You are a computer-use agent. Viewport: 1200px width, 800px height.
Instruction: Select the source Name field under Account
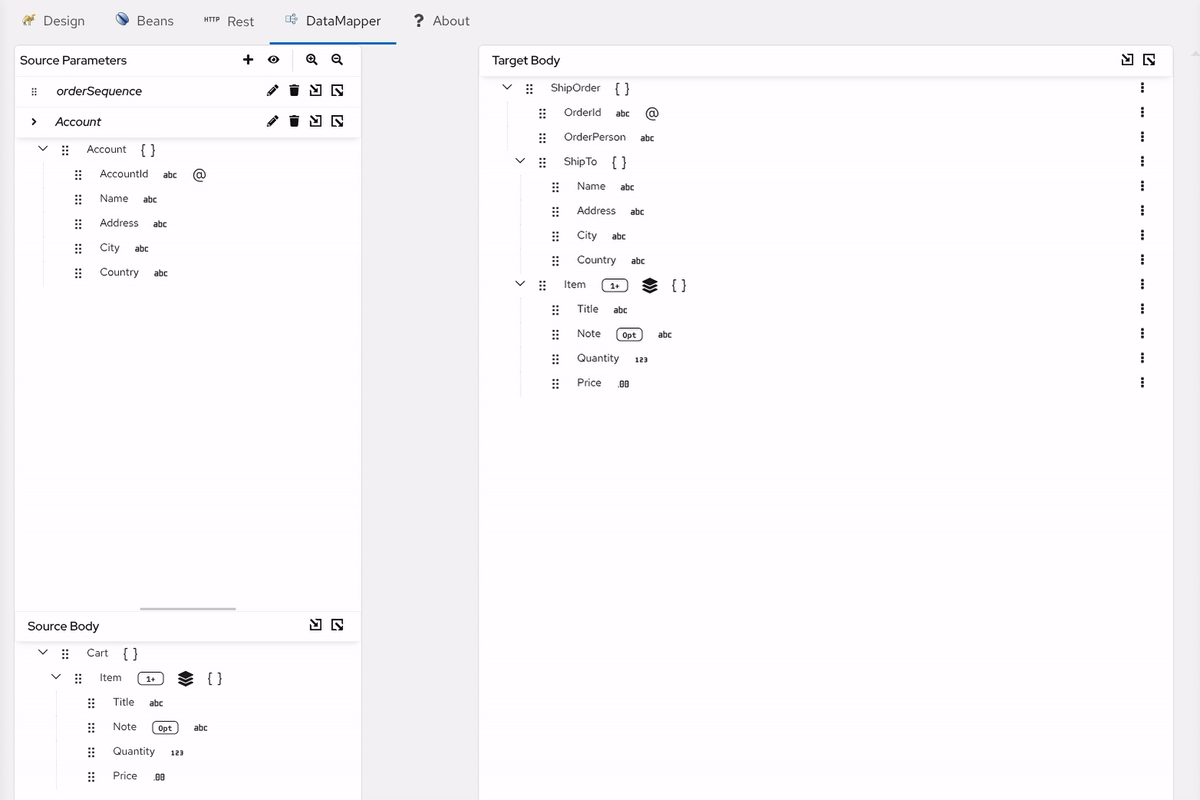(114, 199)
